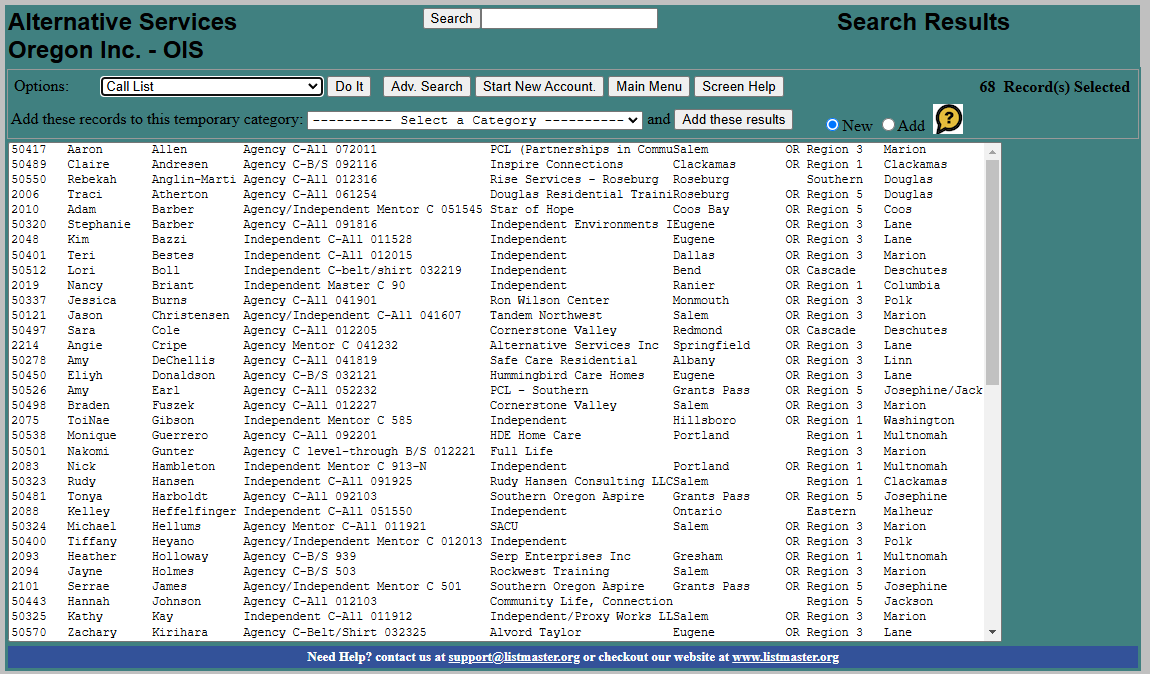The height and width of the screenshot is (674, 1150).
Task: Click the Search button
Action: [x=451, y=18]
